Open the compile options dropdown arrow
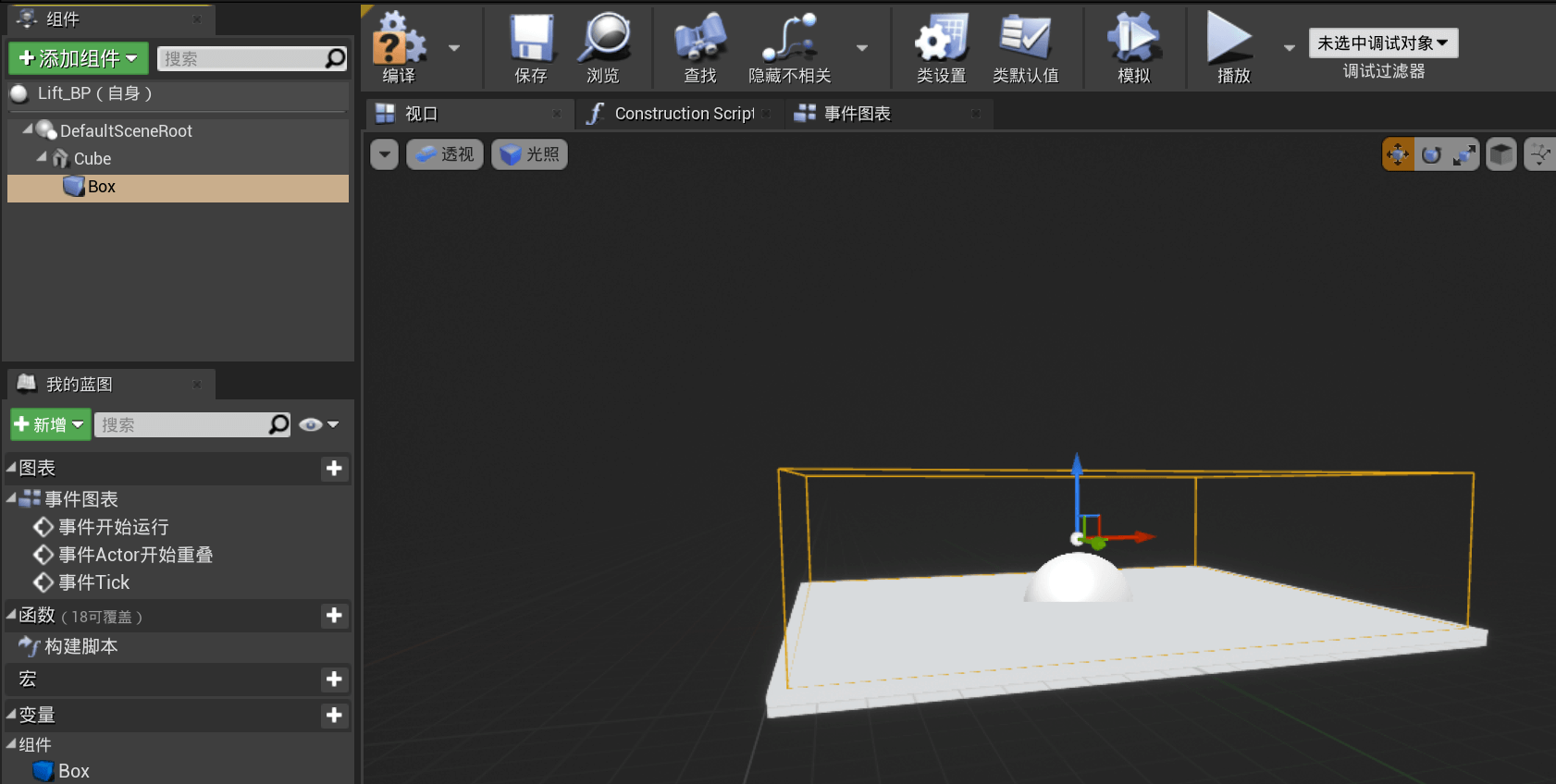 [454, 48]
